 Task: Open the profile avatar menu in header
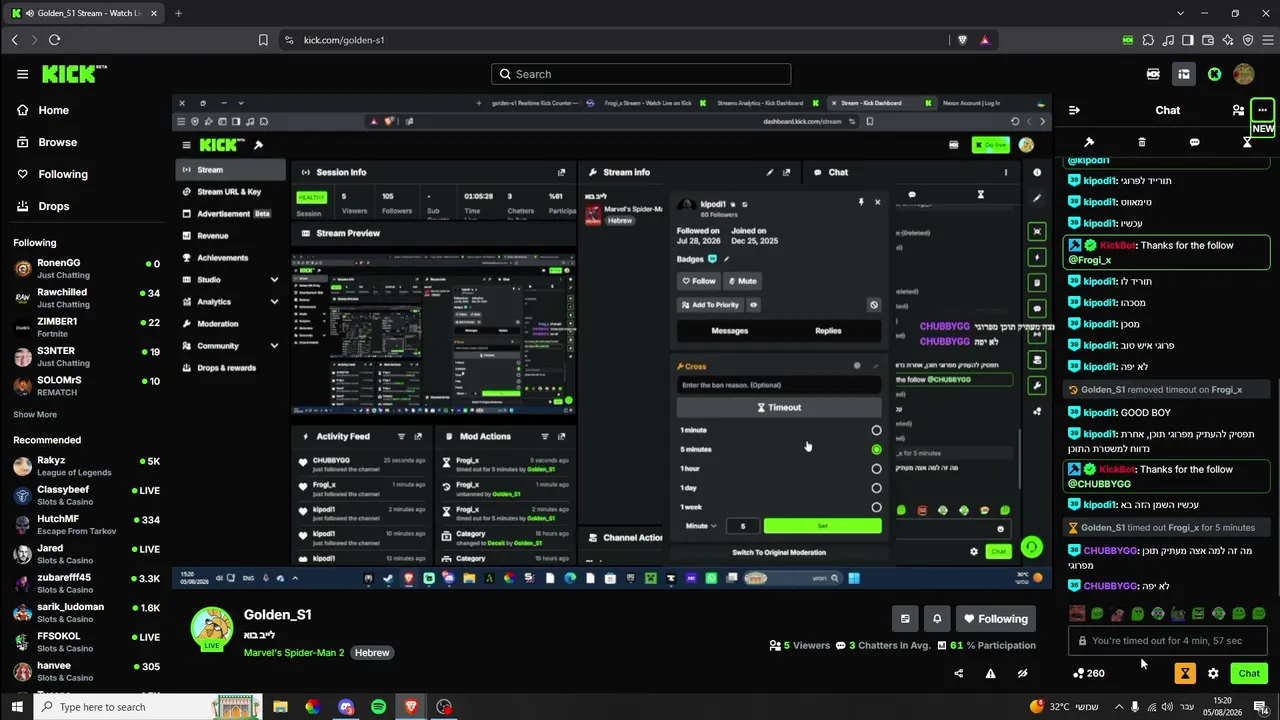click(1244, 74)
